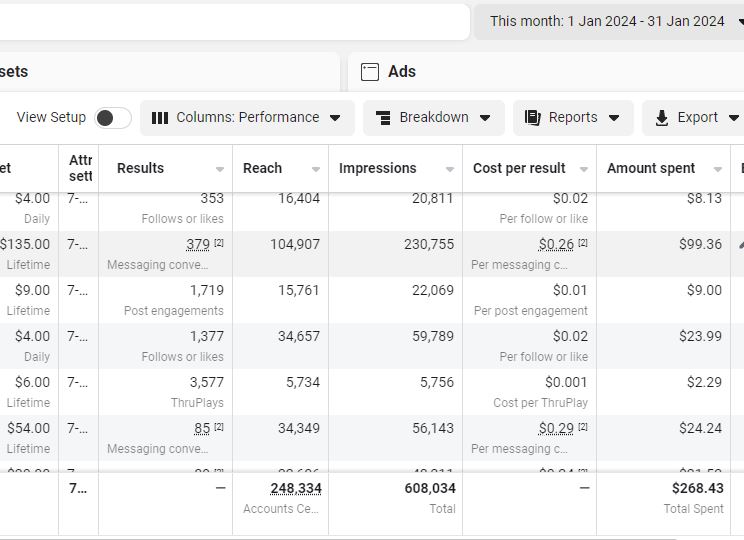744x540 pixels.
Task: Open the Reports menu button
Action: [573, 118]
